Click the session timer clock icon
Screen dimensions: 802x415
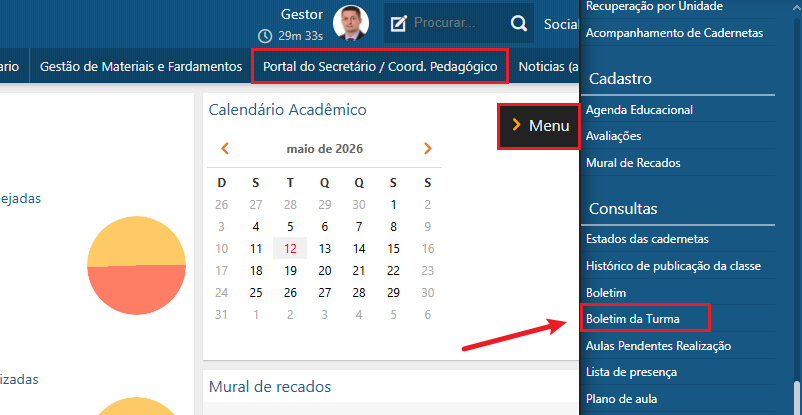[265, 36]
